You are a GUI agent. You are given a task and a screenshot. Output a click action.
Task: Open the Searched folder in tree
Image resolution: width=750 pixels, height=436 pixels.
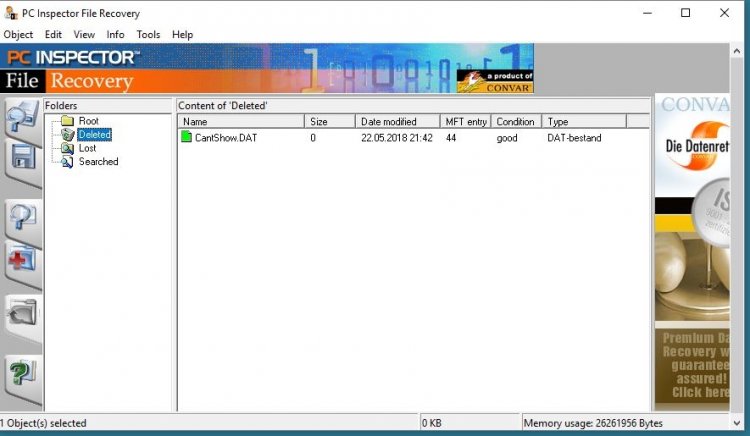point(98,161)
